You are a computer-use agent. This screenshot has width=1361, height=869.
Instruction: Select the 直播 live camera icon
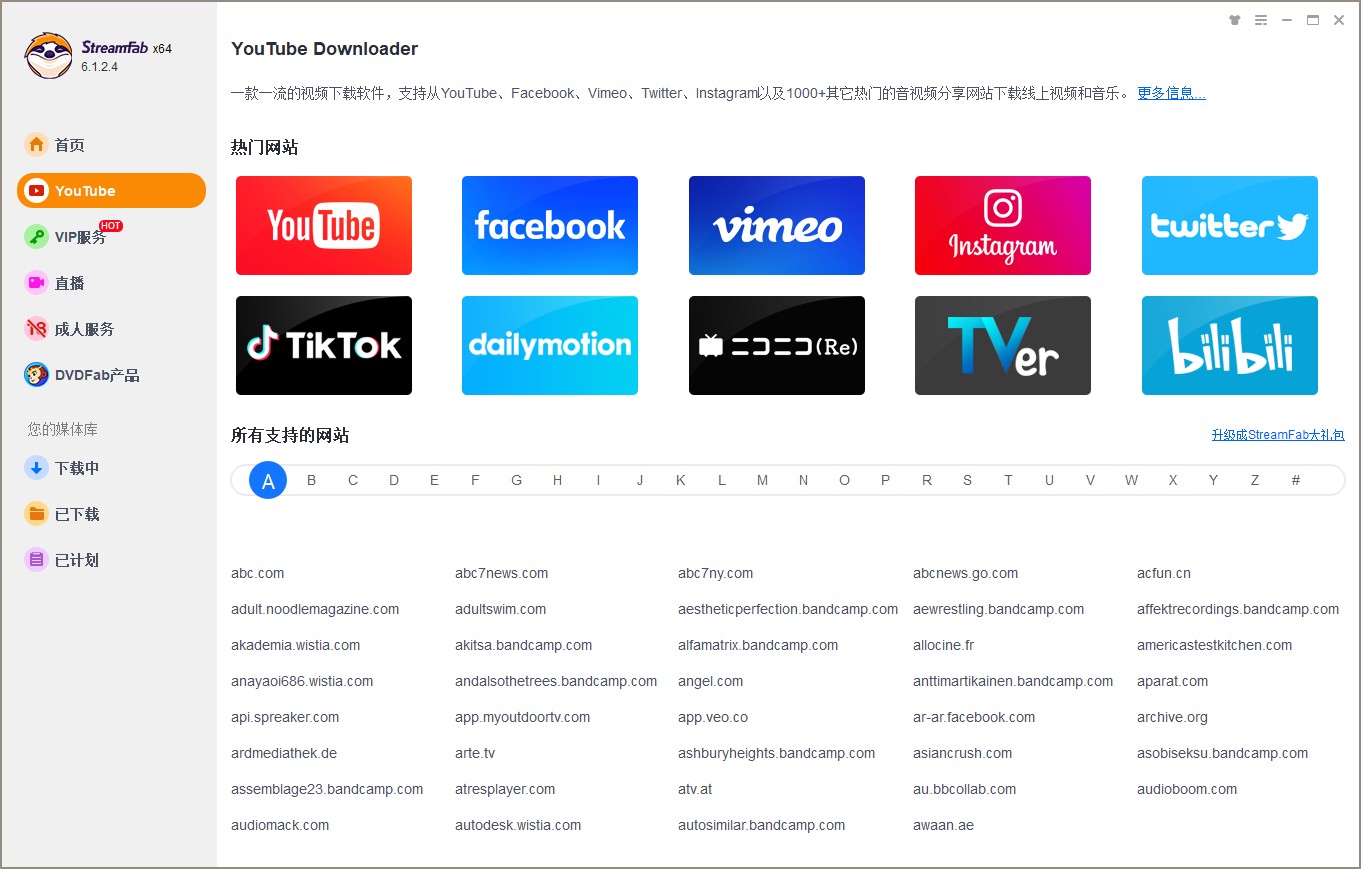click(37, 283)
